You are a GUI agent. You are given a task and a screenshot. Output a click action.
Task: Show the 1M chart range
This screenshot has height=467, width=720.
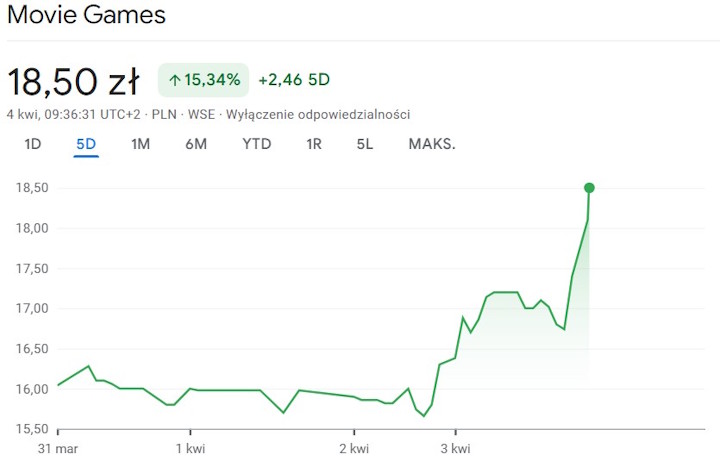point(140,144)
